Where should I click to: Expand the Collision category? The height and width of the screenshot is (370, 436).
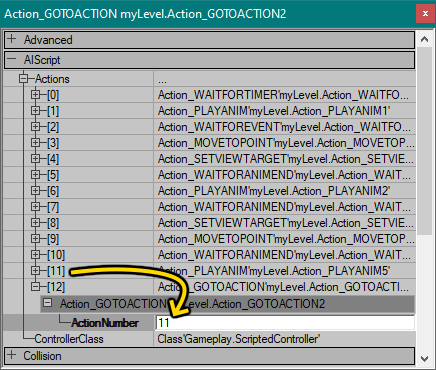[12, 355]
